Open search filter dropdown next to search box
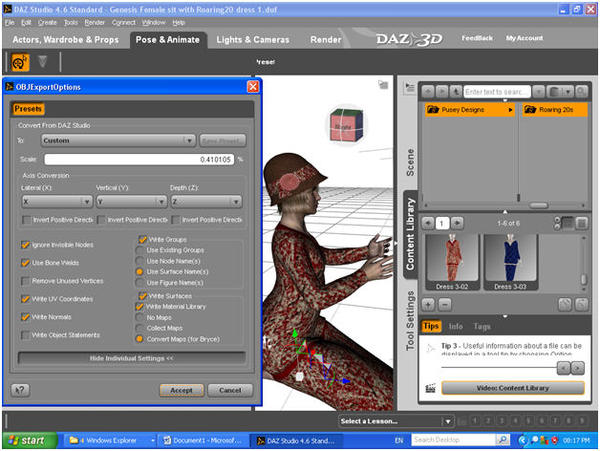600x451 pixels. [x=538, y=92]
